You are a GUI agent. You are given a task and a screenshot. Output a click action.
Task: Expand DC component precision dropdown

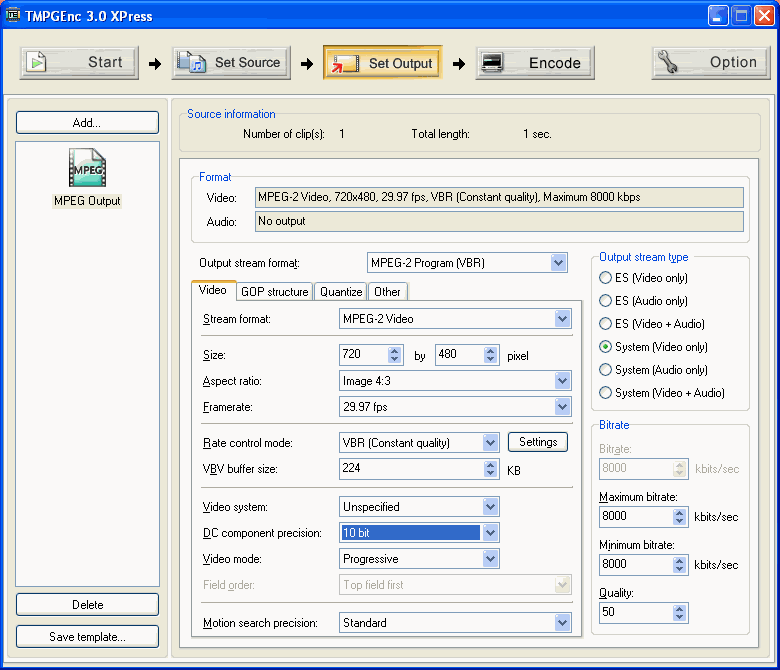490,533
